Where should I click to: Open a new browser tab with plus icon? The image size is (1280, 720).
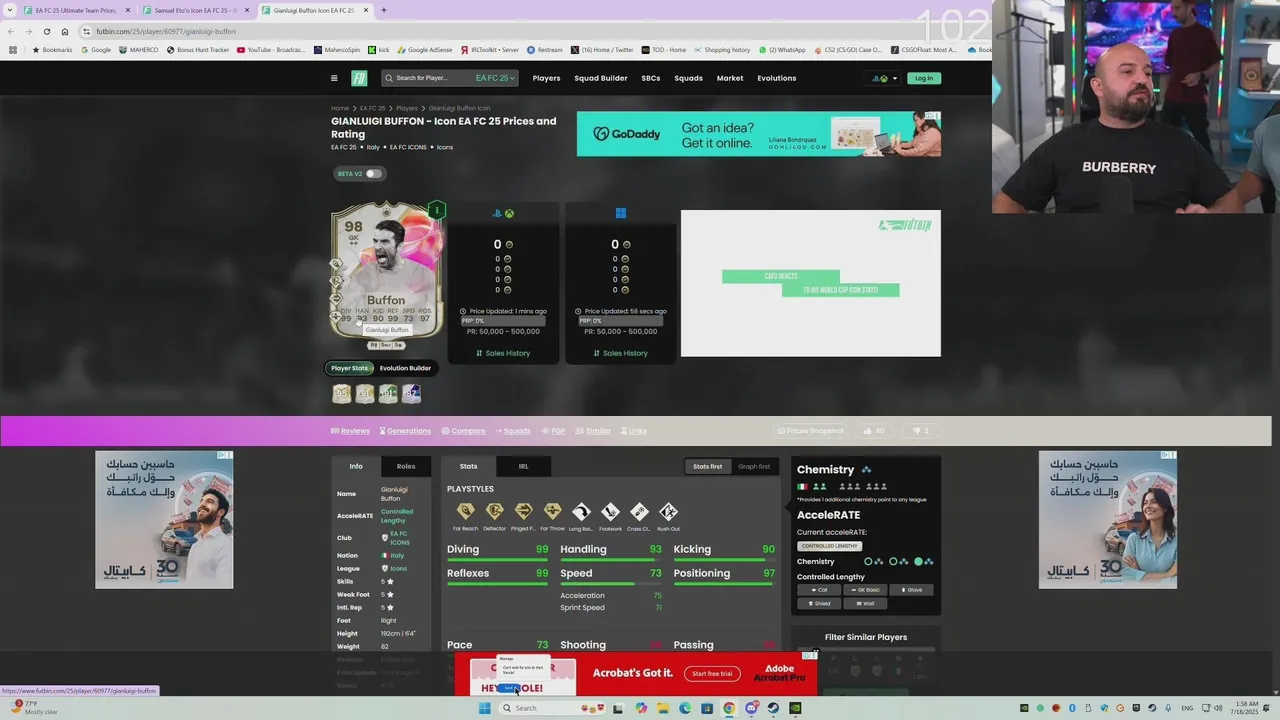click(384, 10)
